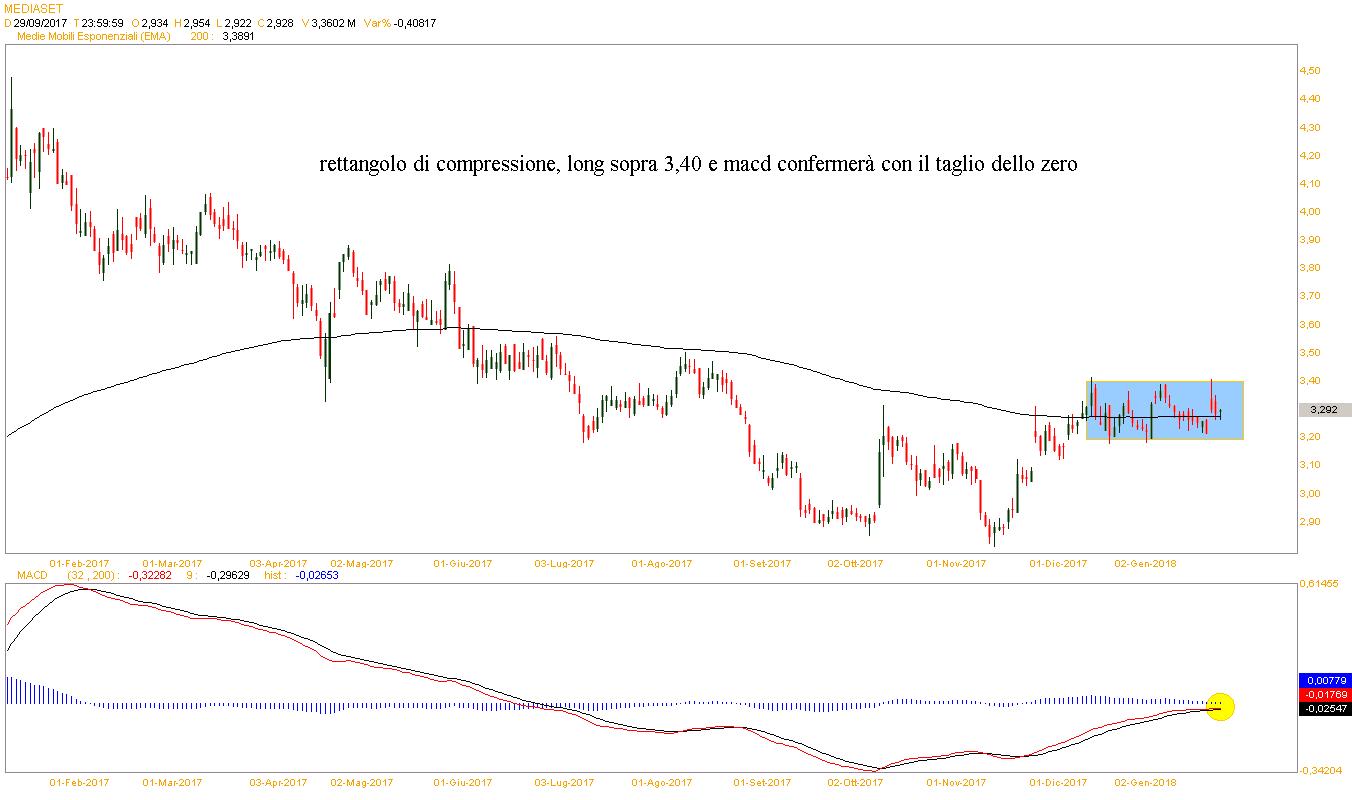Select the blue compression rectangle on chart
This screenshot has width=1352, height=800.
click(x=1164, y=410)
